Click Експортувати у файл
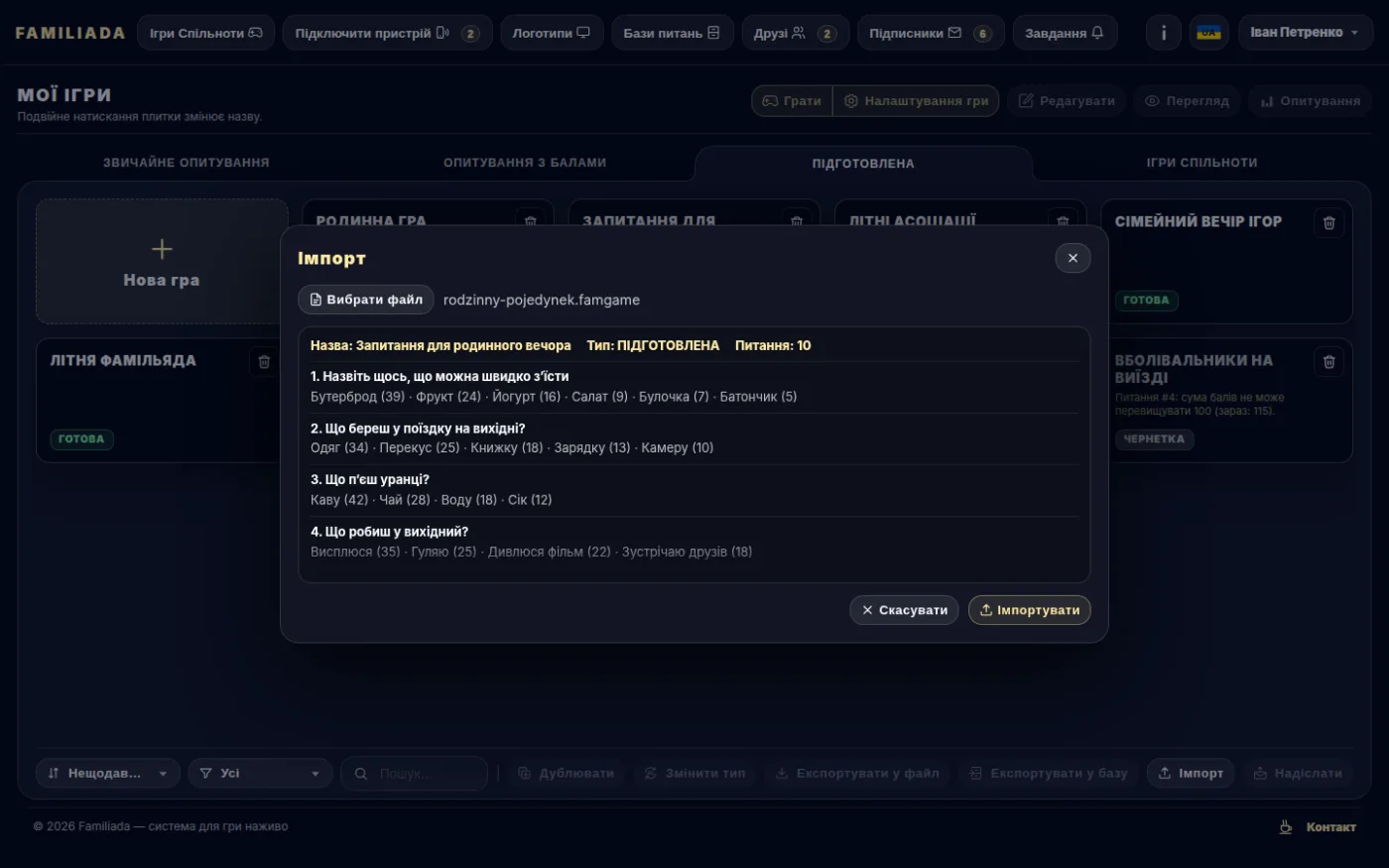Viewport: 1389px width, 868px height. tap(857, 774)
